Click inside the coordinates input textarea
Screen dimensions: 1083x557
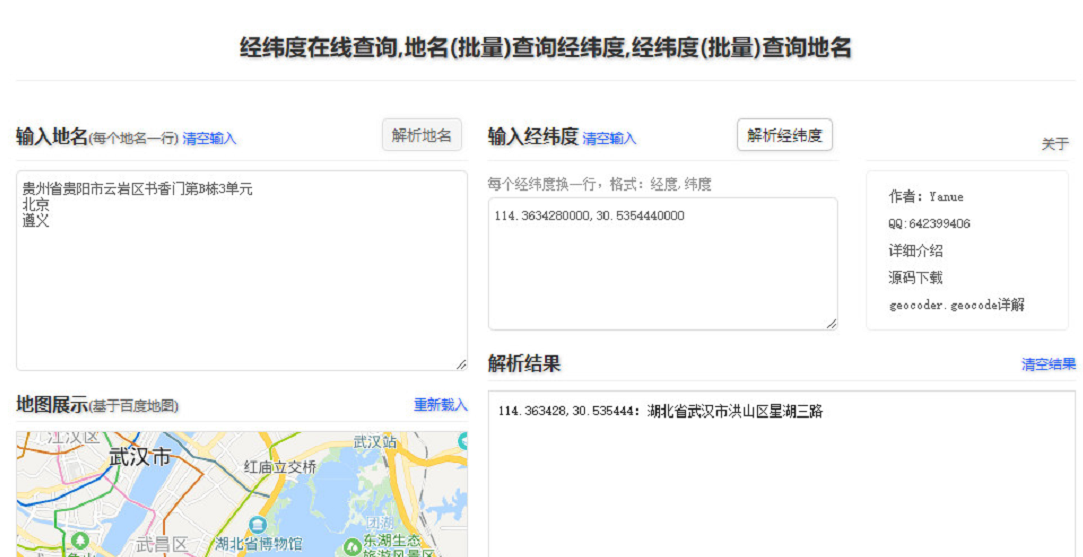(662, 270)
